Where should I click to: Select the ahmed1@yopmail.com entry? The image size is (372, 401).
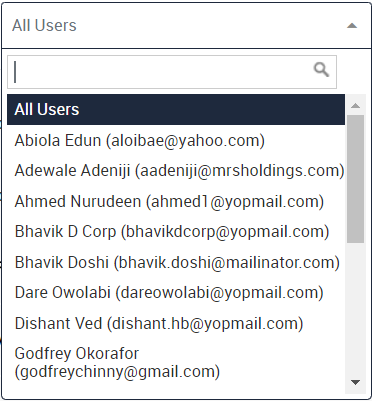click(x=235, y=202)
